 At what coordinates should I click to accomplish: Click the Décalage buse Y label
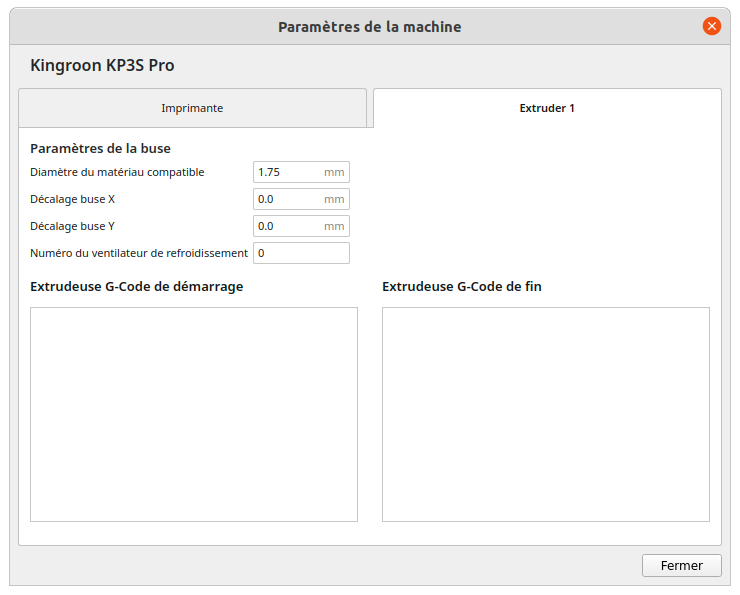coord(73,226)
